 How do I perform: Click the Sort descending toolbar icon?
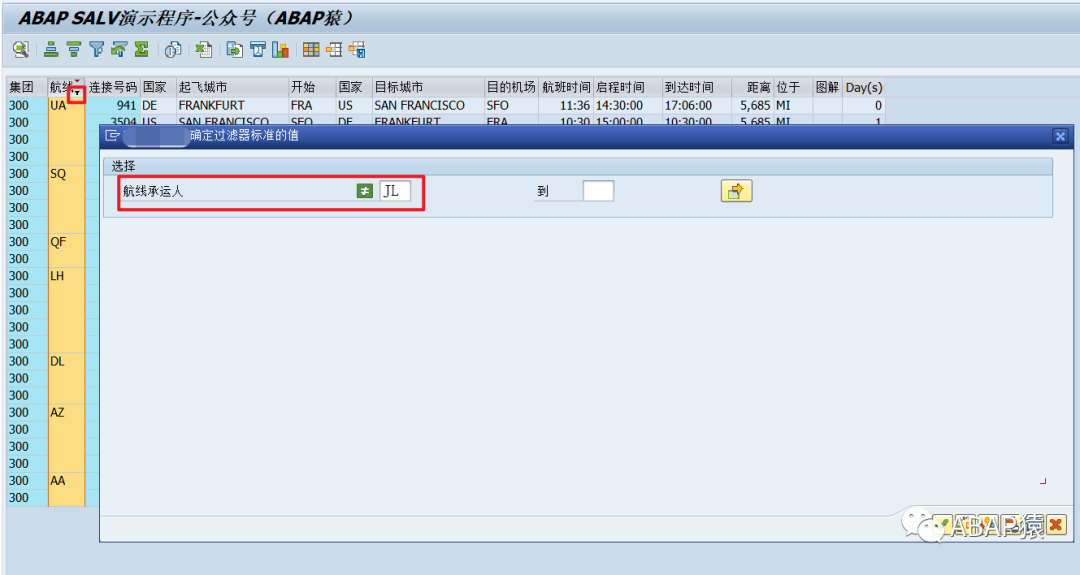tap(74, 50)
